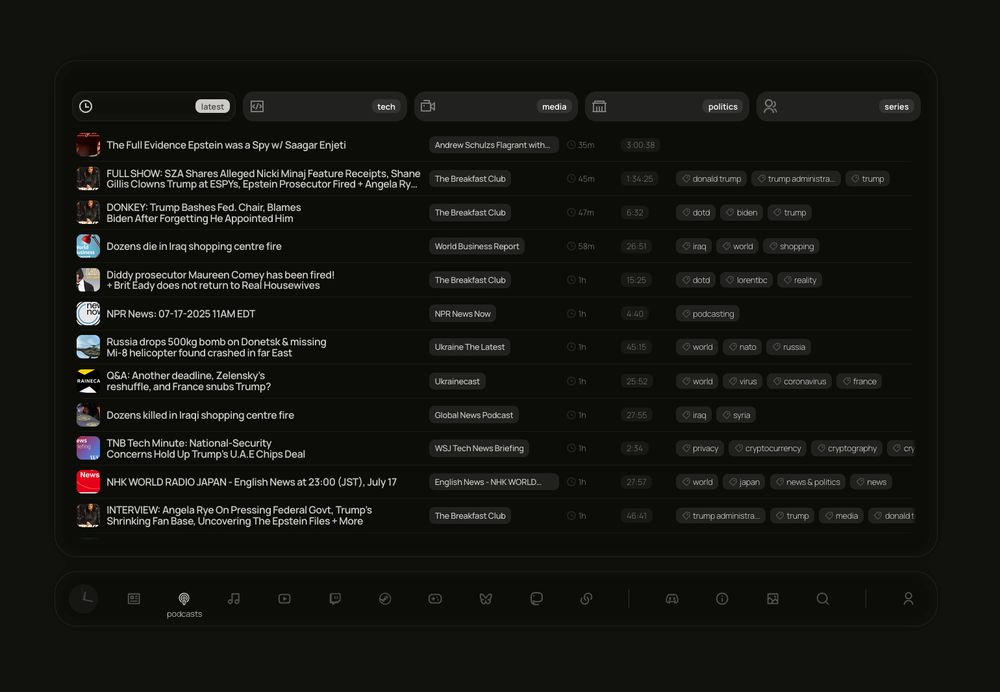Select the 'media' tag on the INTERVIEW row
The image size is (1000, 692).
coord(841,516)
